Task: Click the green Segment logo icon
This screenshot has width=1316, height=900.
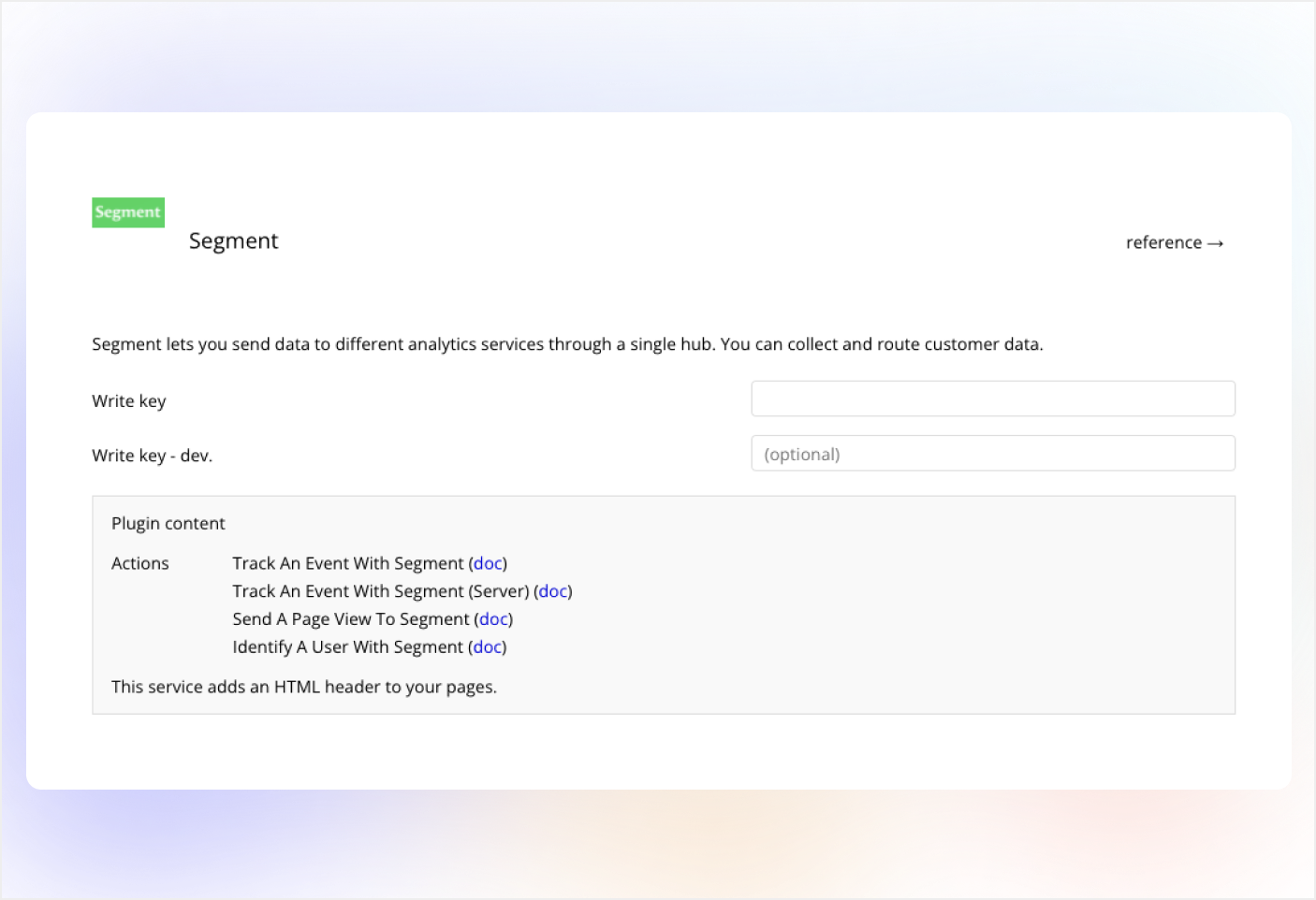Action: click(x=128, y=212)
